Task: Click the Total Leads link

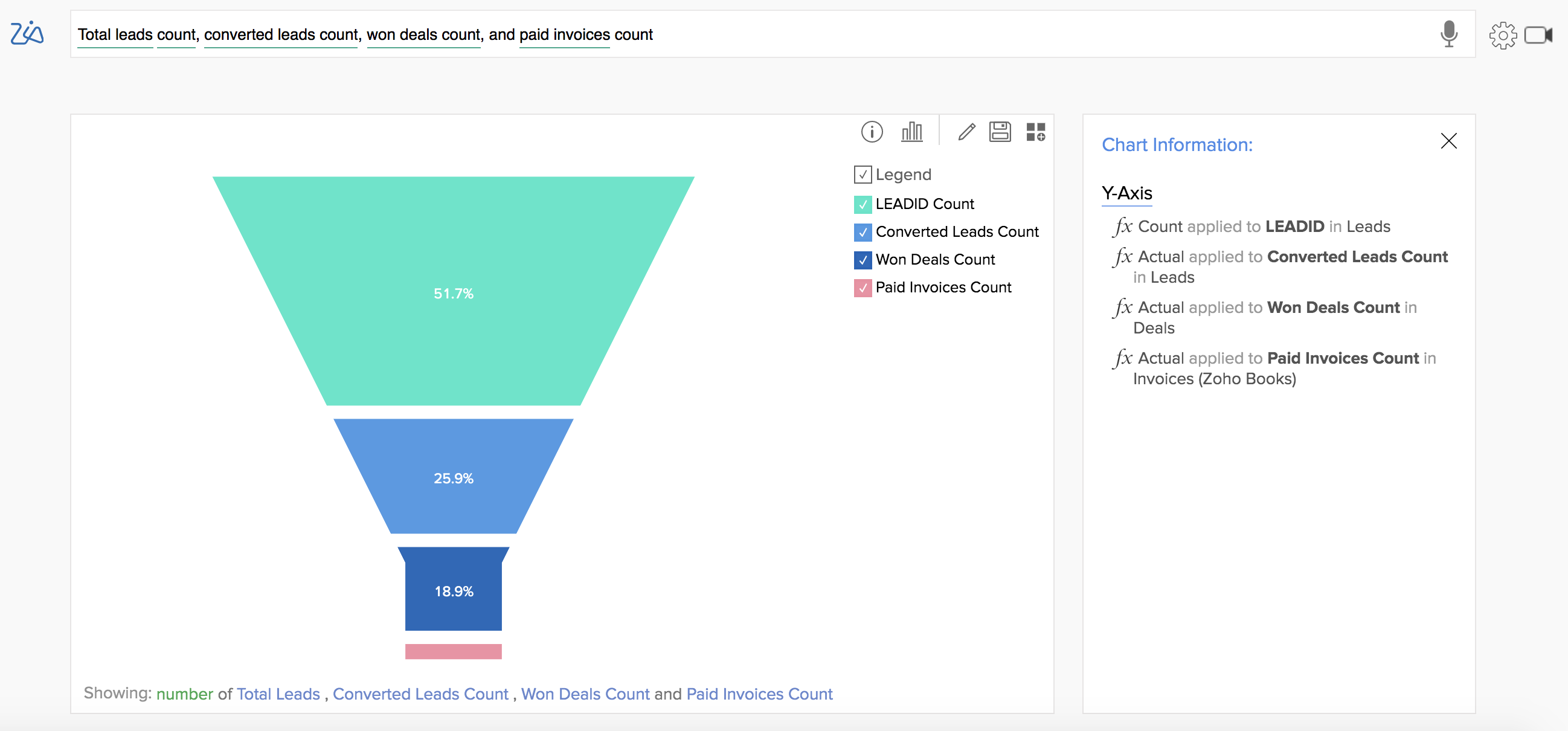Action: coord(278,694)
